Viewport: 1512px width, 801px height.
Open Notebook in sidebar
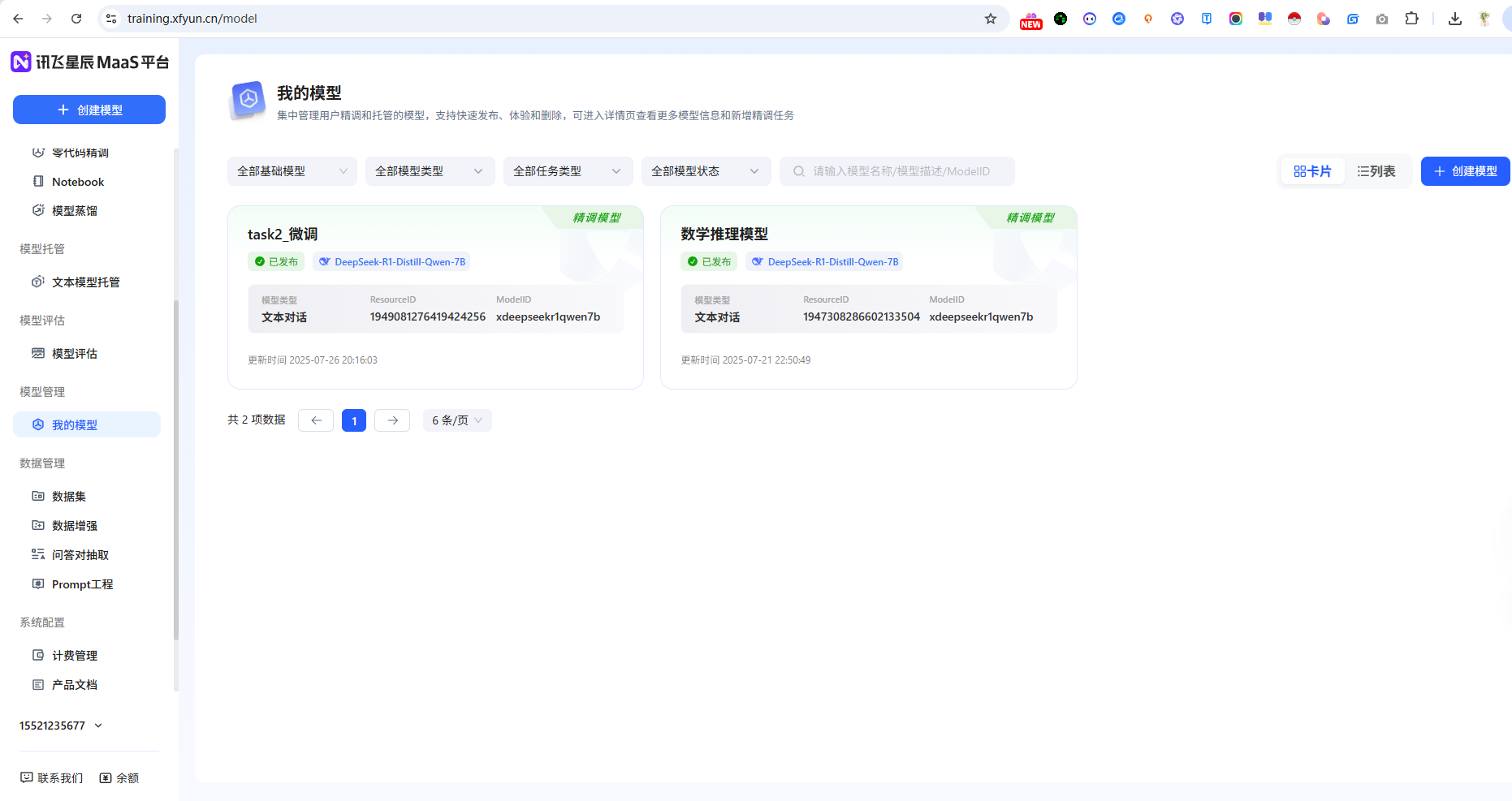click(78, 182)
